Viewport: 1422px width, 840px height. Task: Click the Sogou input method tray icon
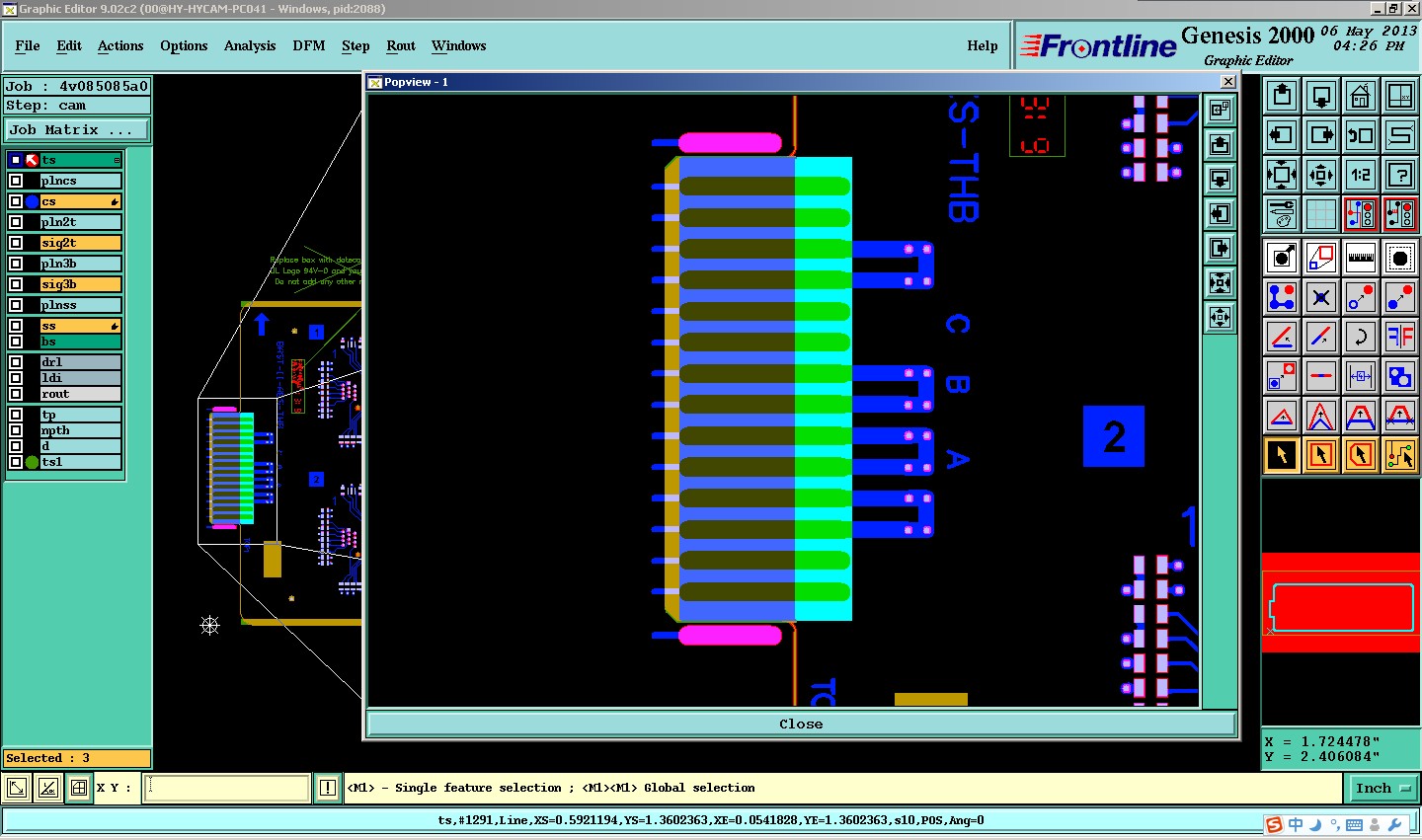point(1274,824)
